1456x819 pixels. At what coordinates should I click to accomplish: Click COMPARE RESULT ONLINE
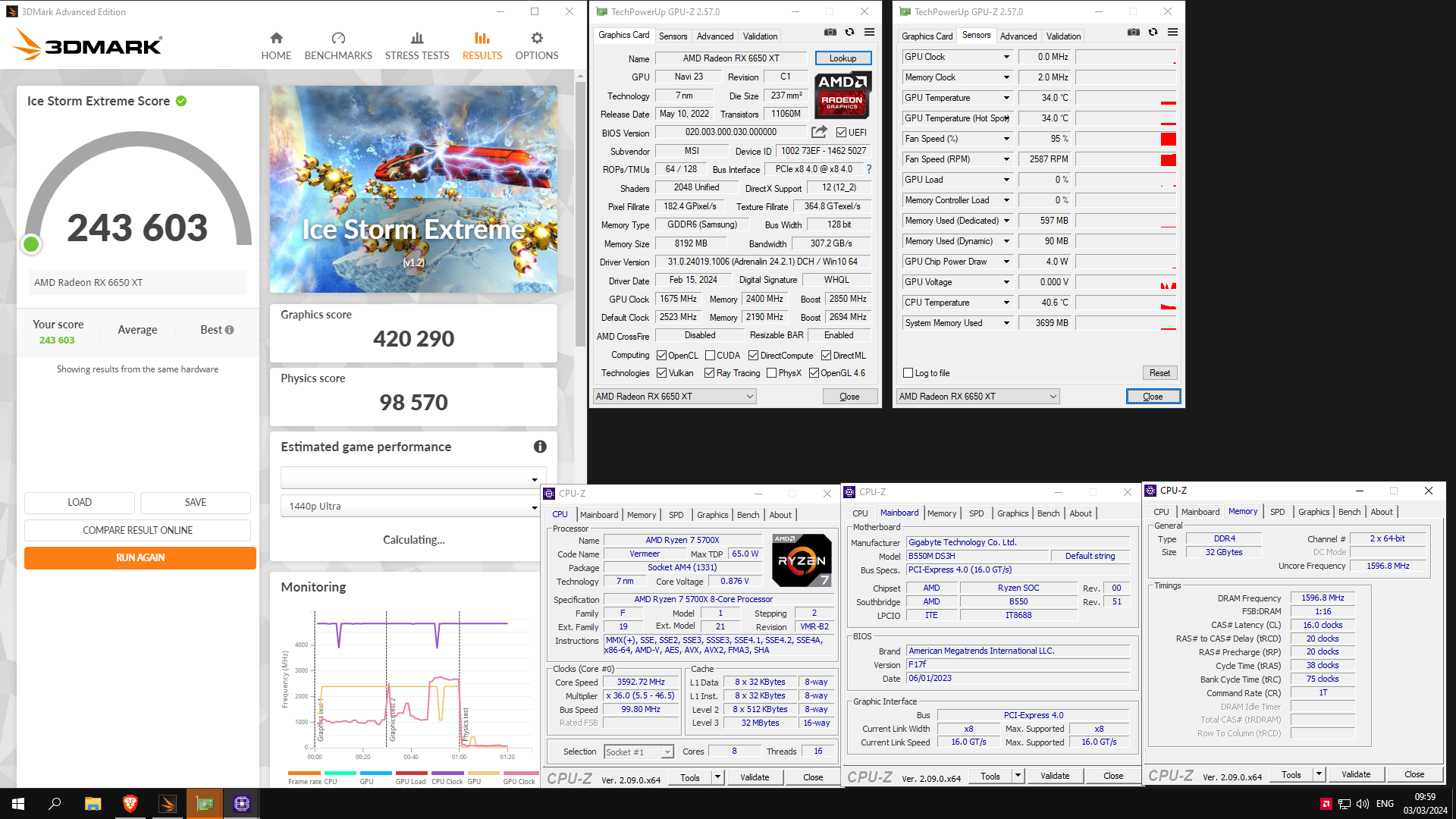pos(137,530)
